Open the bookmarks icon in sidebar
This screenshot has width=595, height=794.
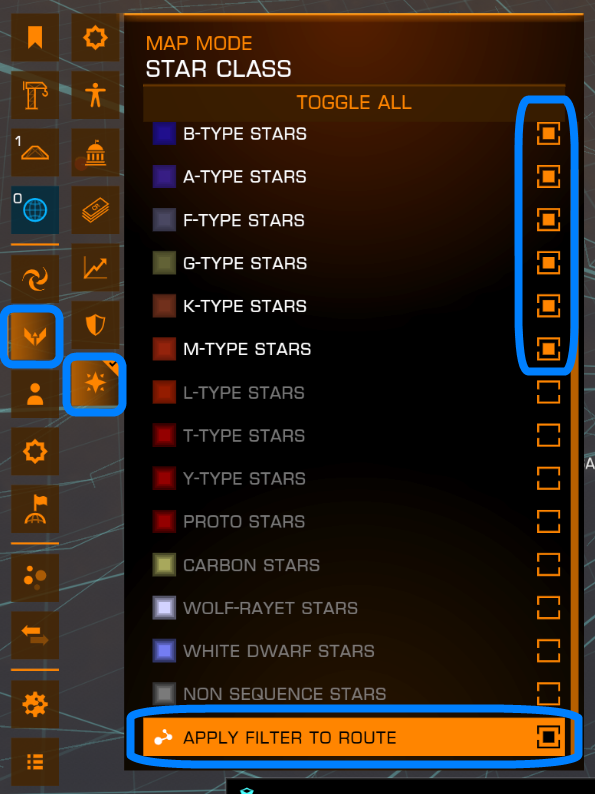[35, 37]
